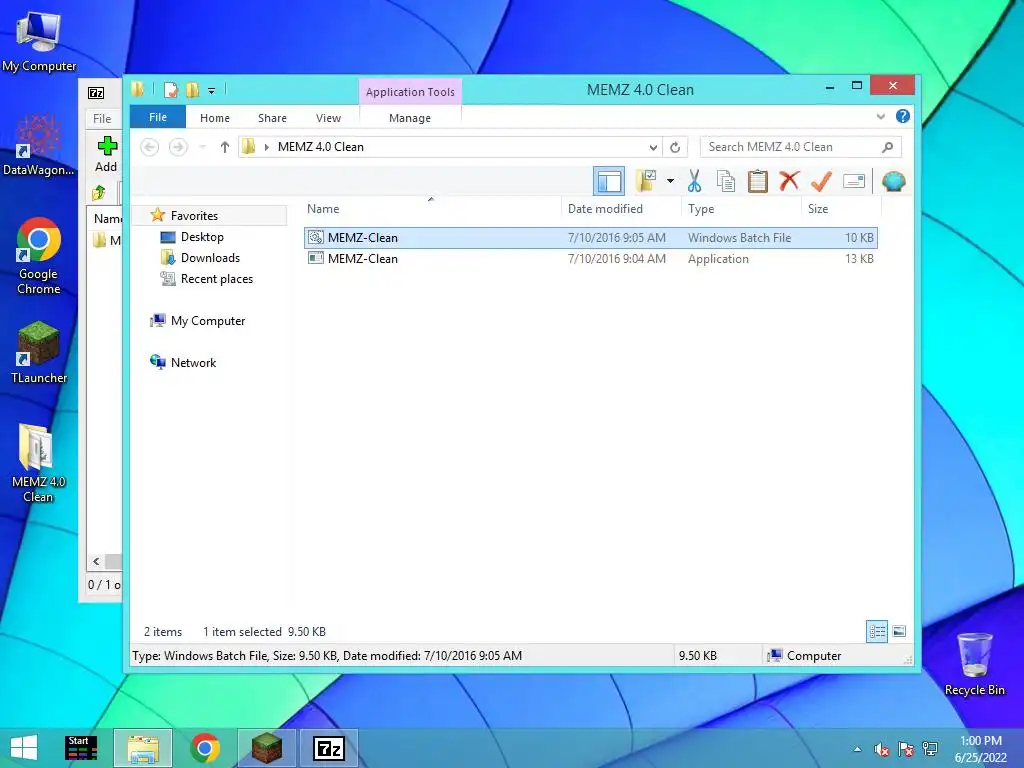Click the folder options toolbar icon
The height and width of the screenshot is (768, 1024).
[646, 181]
